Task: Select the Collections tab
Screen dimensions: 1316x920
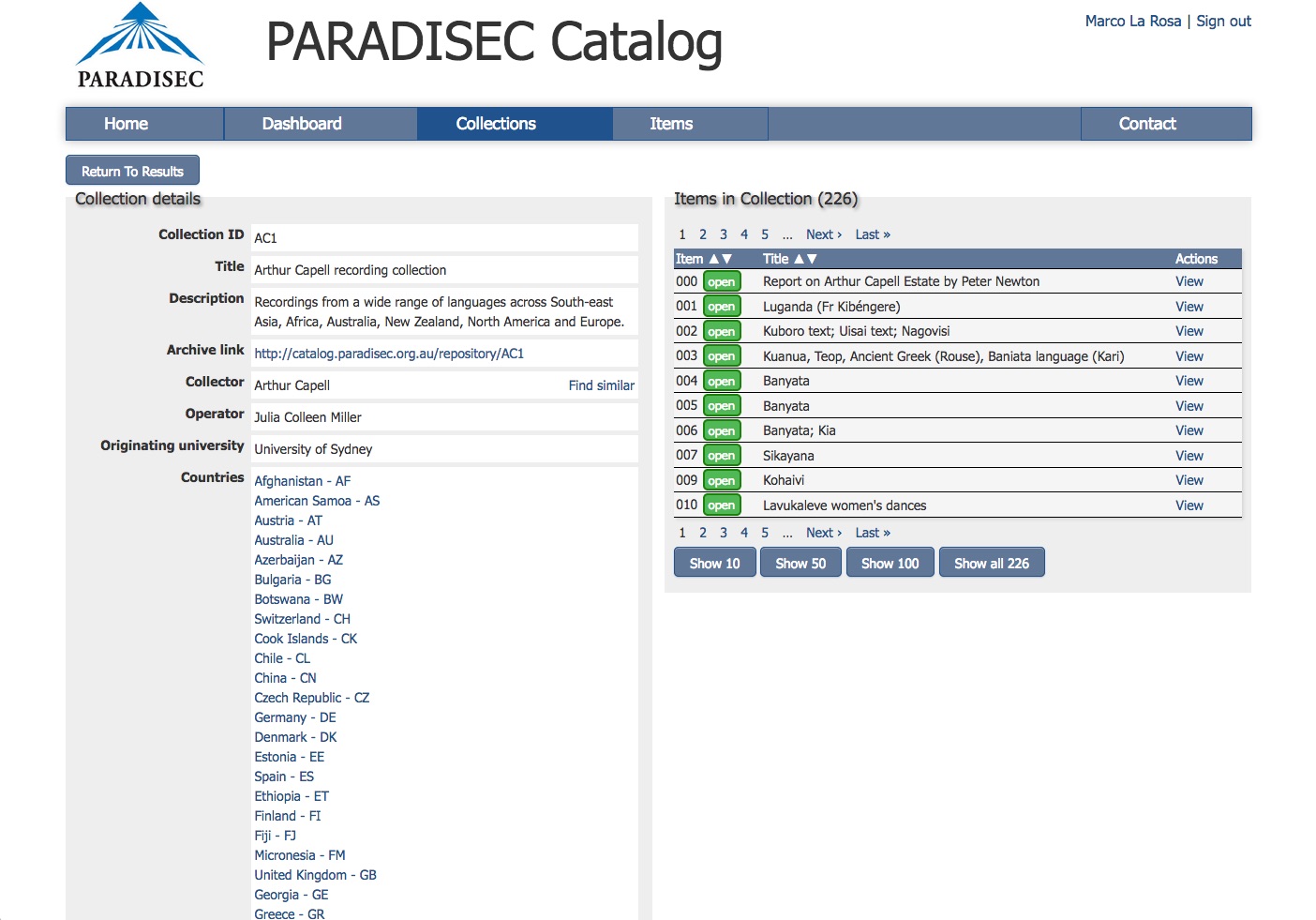Action: pos(515,124)
